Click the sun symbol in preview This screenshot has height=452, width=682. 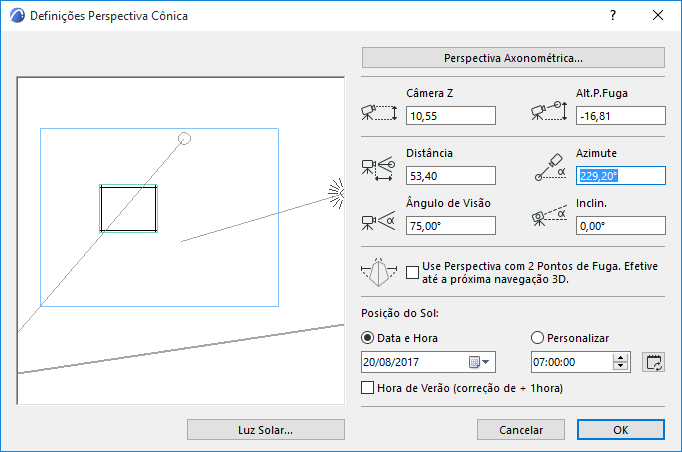tap(336, 190)
